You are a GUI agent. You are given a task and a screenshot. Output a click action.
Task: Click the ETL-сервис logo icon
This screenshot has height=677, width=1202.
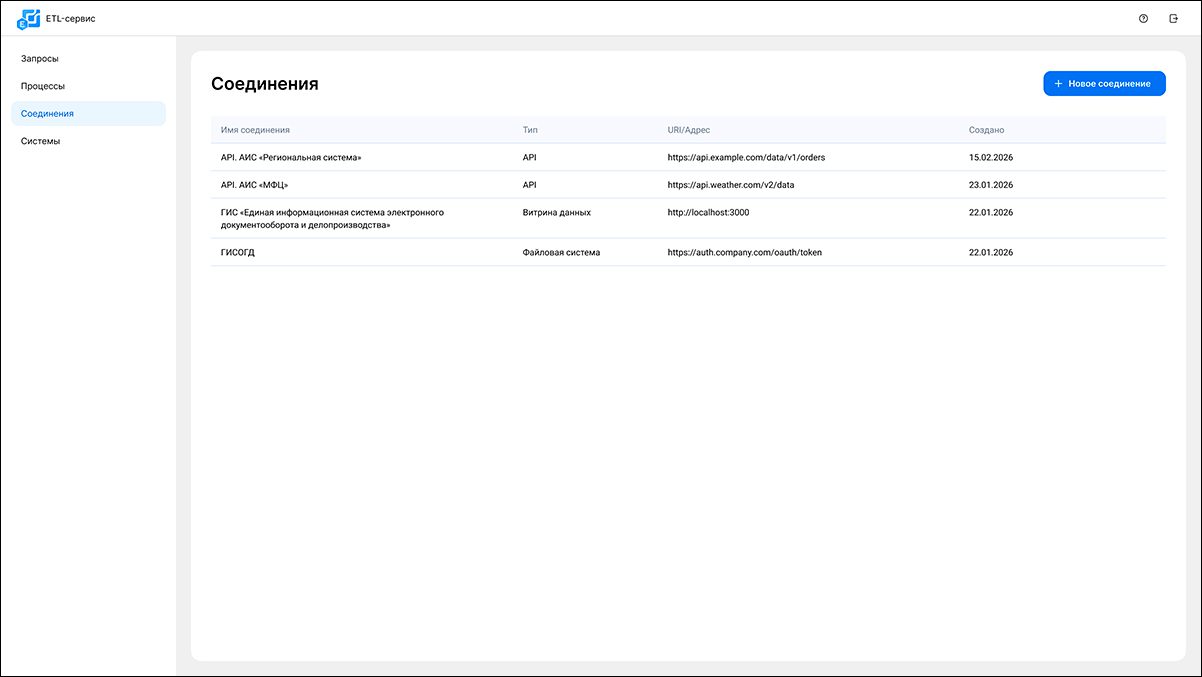[29, 19]
